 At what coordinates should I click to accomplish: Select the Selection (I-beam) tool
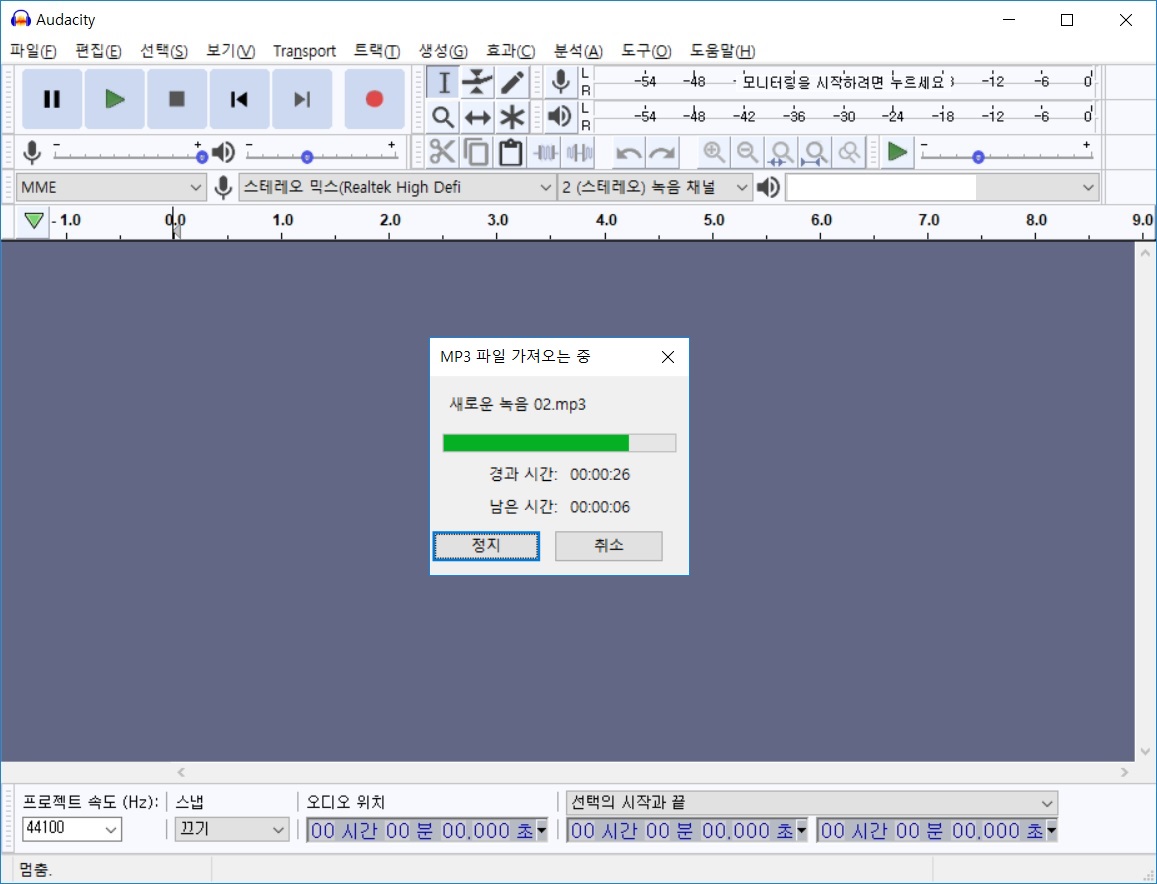point(443,82)
